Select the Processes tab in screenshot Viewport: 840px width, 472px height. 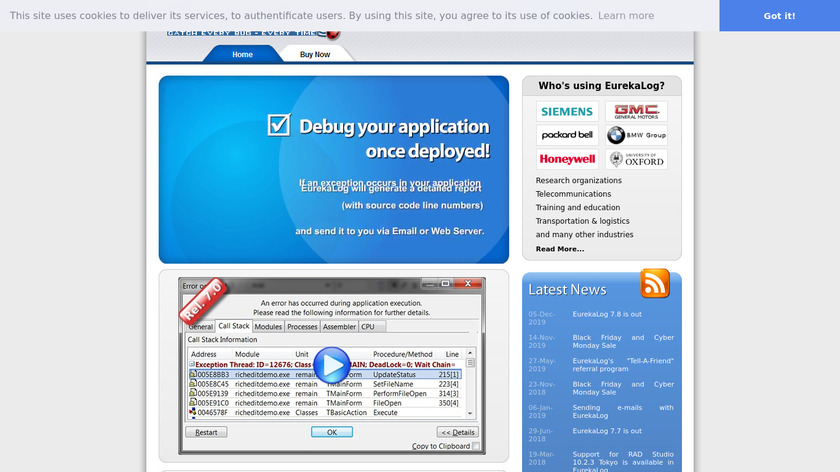tap(302, 326)
